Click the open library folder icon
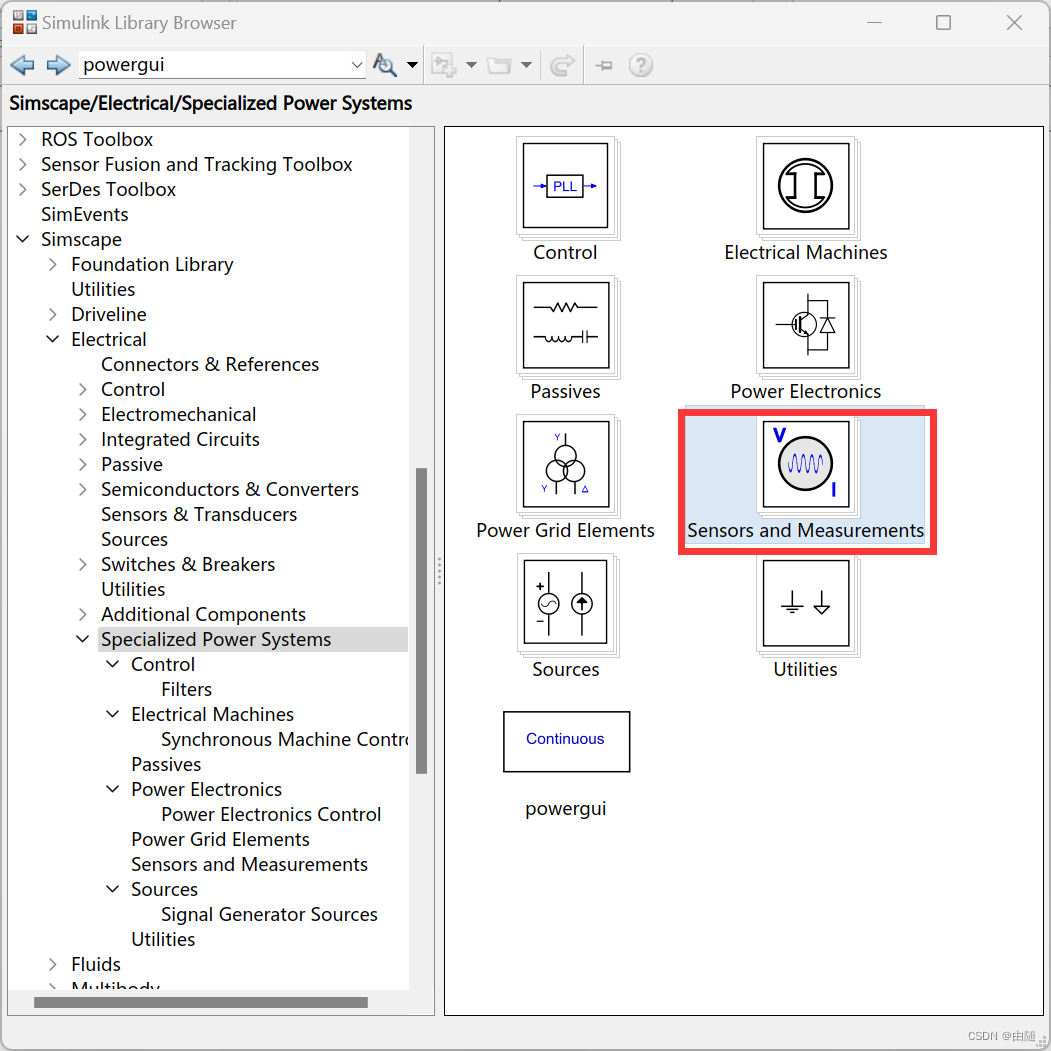 [499, 65]
